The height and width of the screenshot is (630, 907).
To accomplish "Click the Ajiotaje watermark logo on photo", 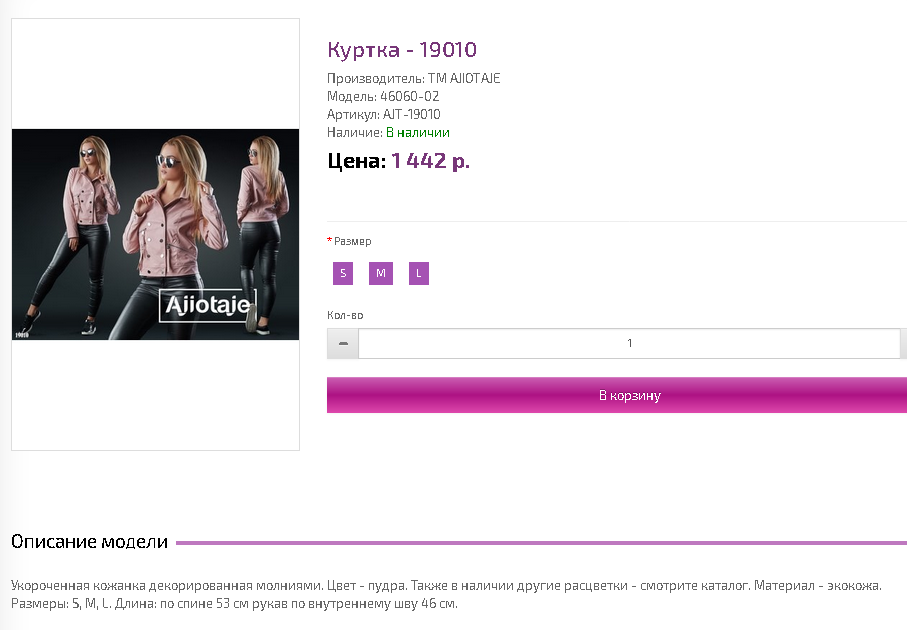I will pyautogui.click(x=208, y=305).
